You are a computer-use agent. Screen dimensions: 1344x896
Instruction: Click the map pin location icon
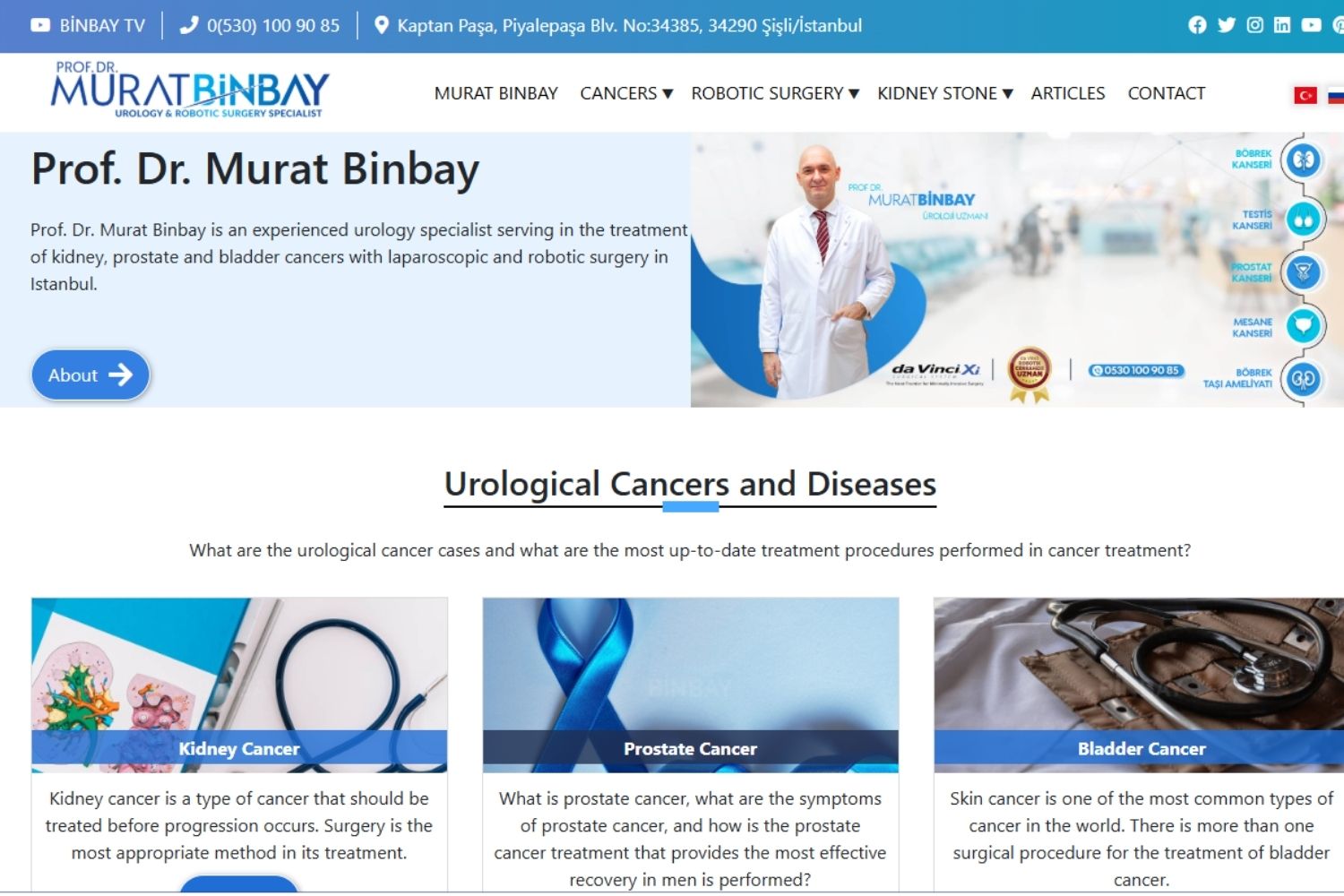pyautogui.click(x=381, y=25)
